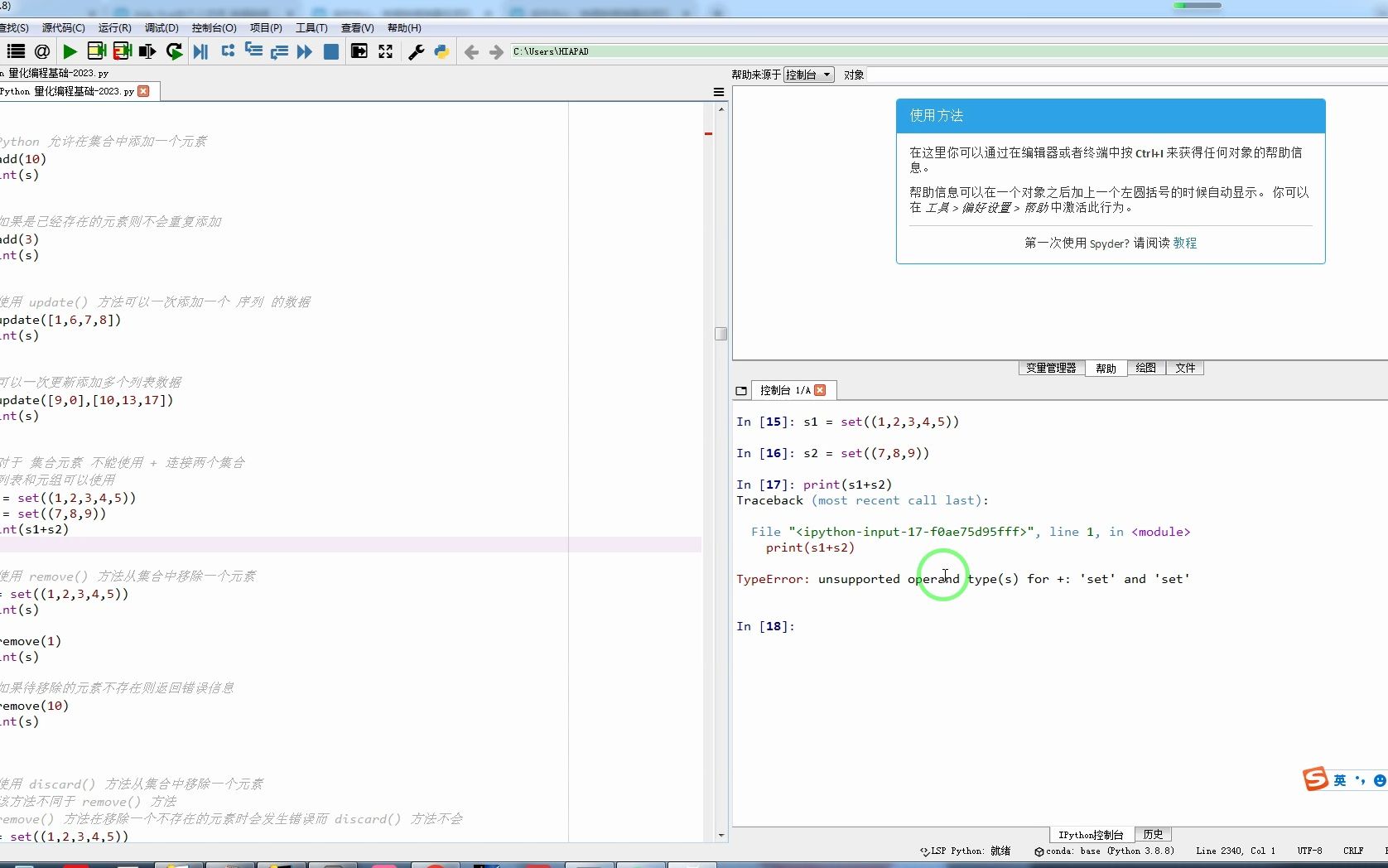
Task: Switch the input language 英 indicator
Action: (x=1339, y=780)
